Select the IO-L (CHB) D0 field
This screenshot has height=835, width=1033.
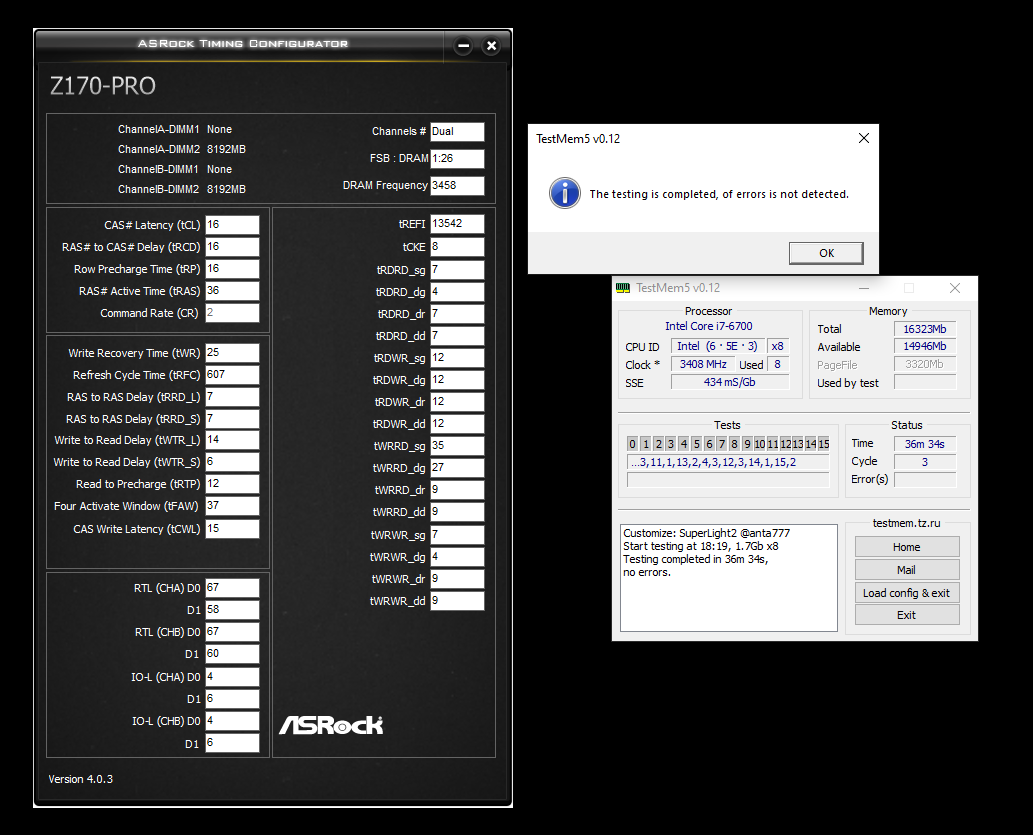click(x=233, y=721)
